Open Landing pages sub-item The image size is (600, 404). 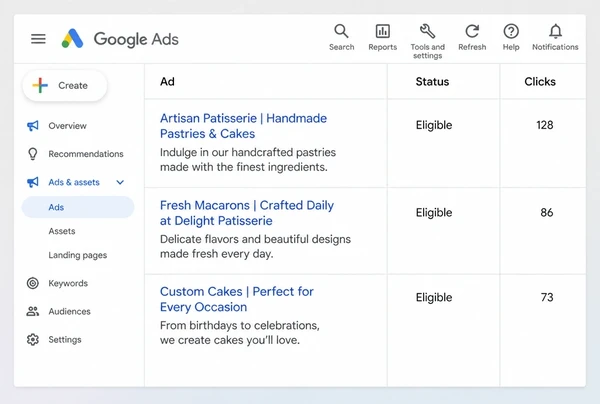(x=78, y=255)
